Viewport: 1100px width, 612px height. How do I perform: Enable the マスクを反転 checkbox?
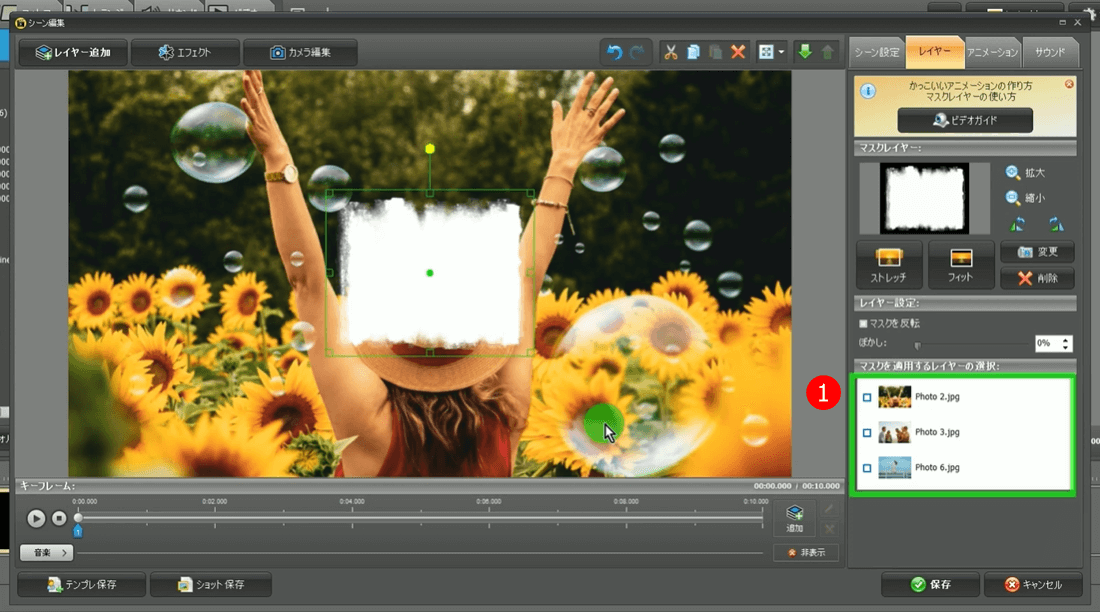tap(864, 323)
